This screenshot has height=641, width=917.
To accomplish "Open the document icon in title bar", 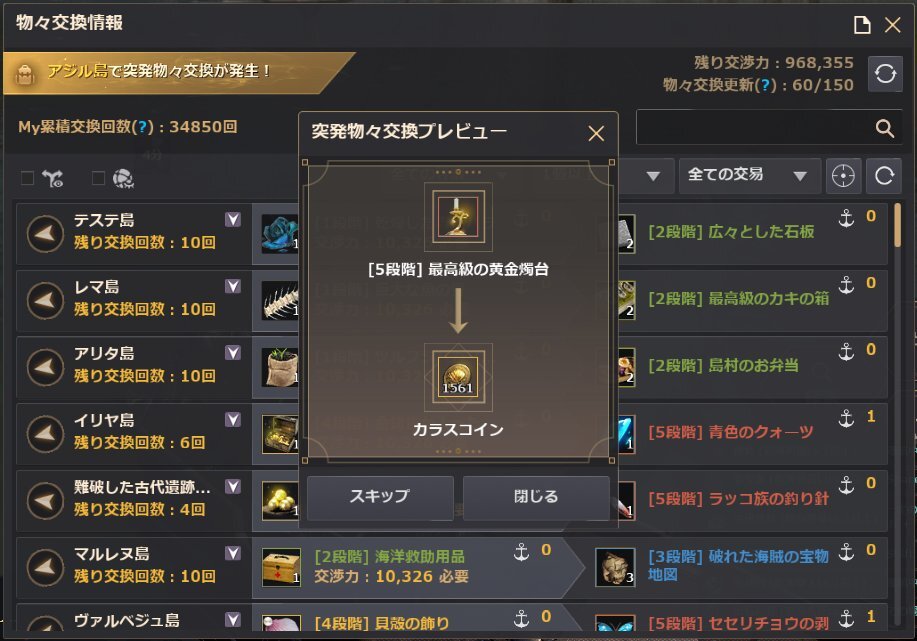I will point(861,25).
